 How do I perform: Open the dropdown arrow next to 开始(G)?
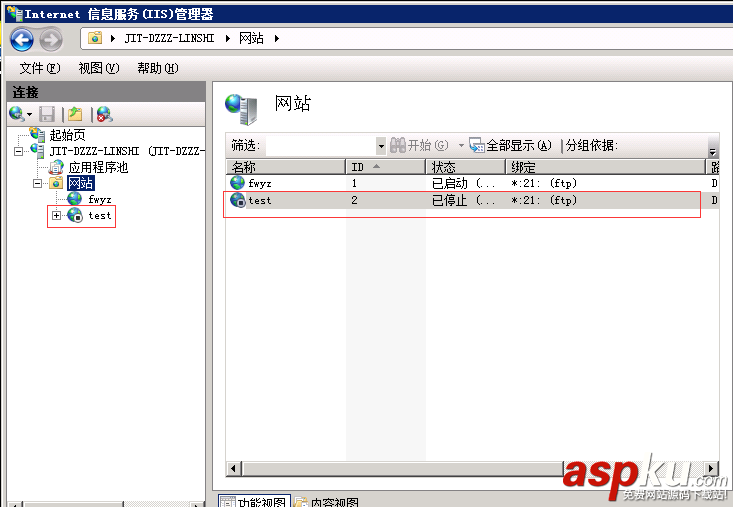coord(461,146)
